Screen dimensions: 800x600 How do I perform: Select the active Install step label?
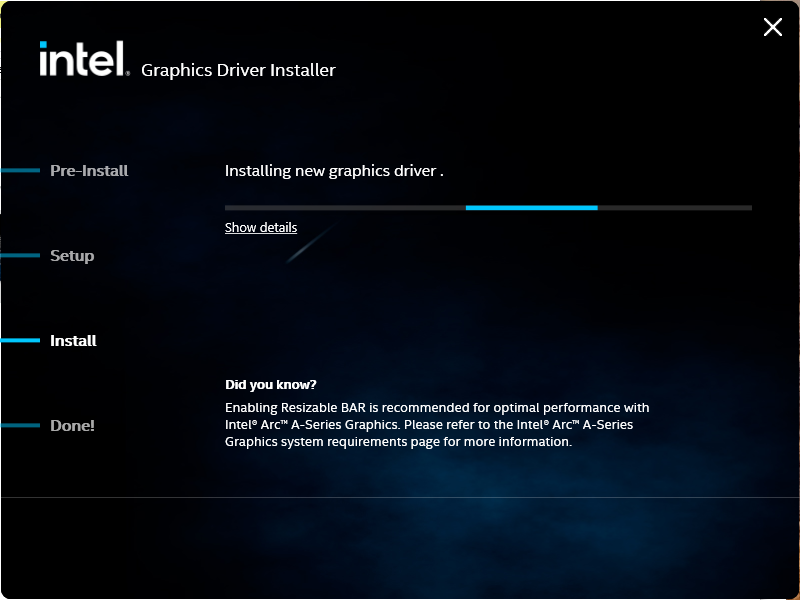pyautogui.click(x=73, y=340)
